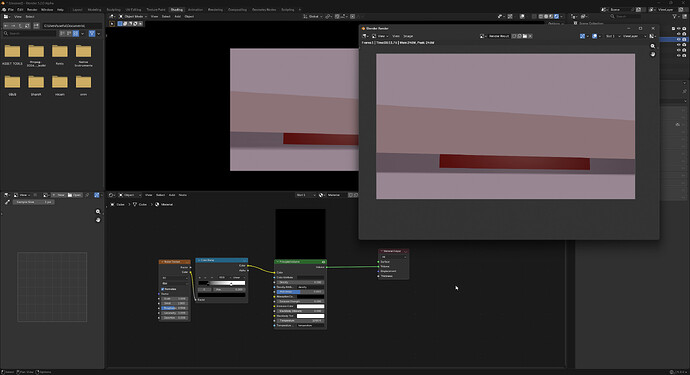This screenshot has height=375, width=690.
Task: Click the file browser back arrow
Action: tap(6, 26)
